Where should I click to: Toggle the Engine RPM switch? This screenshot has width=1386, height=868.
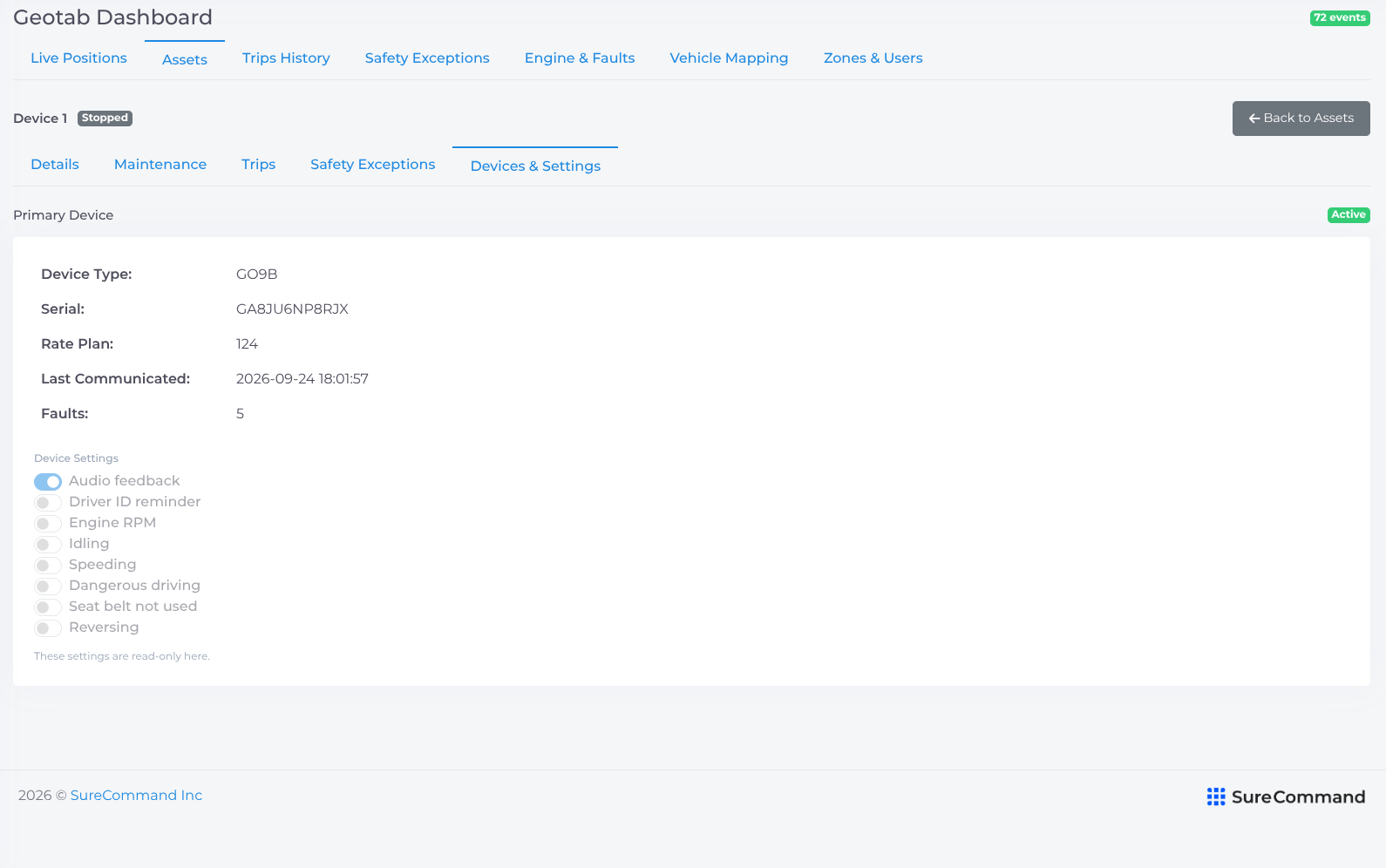48,524
